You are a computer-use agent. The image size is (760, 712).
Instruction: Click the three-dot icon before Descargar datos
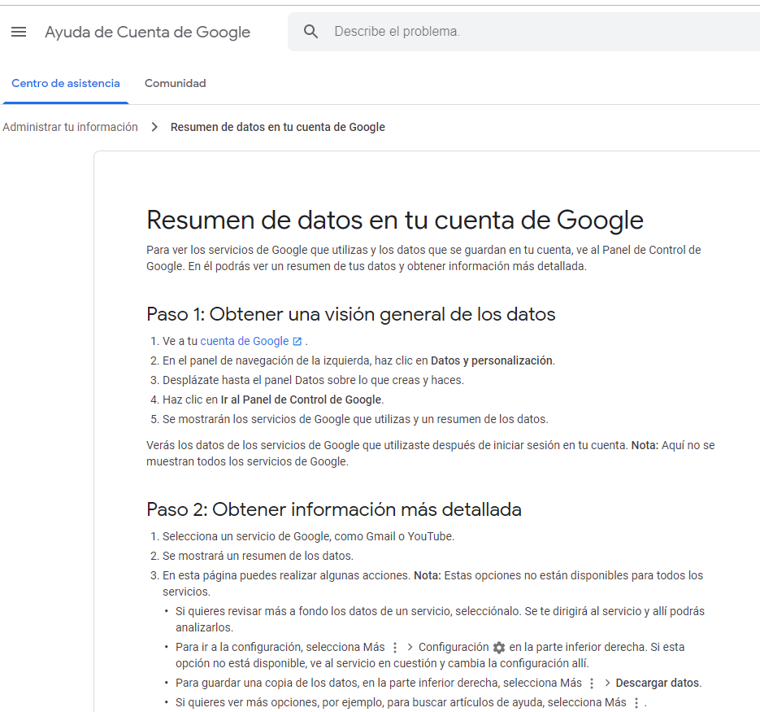point(592,683)
